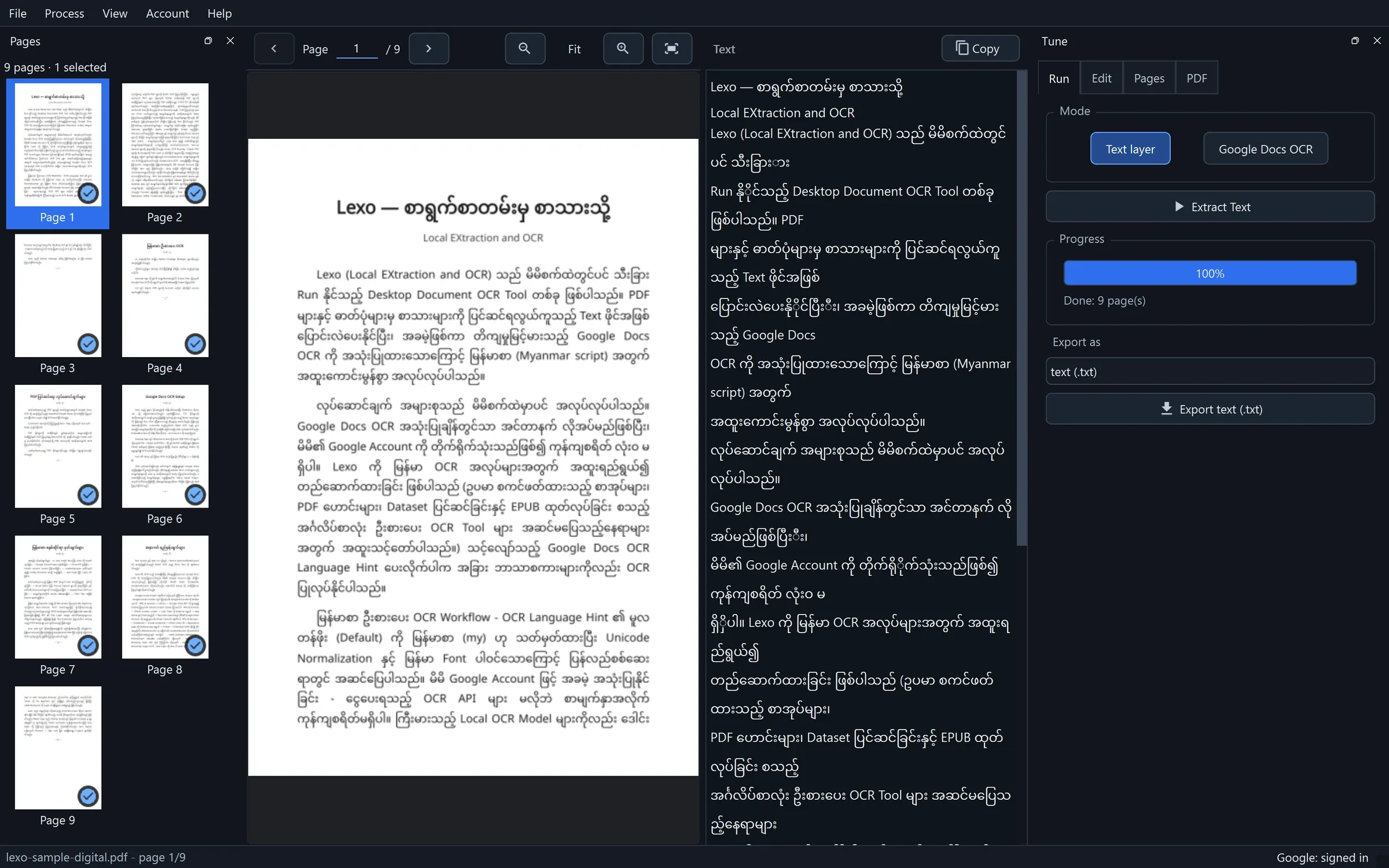Toggle the checkmark on Page 1 thumbnail
This screenshot has height=868, width=1389.
88,193
